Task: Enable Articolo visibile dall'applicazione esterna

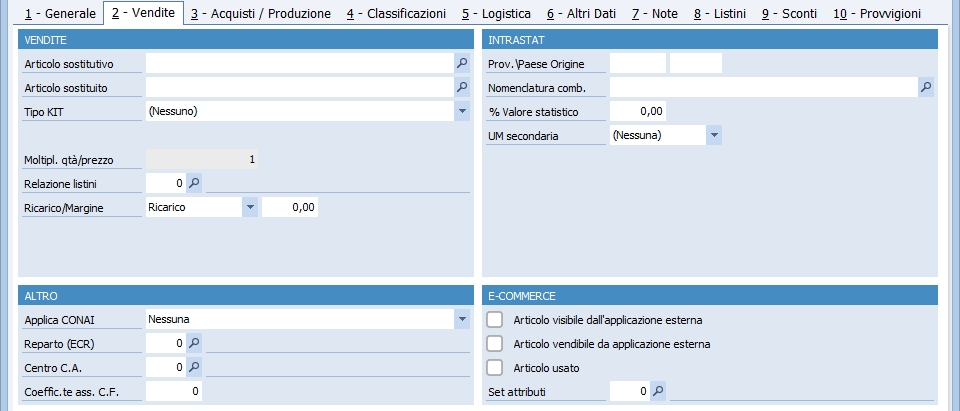Action: click(x=495, y=320)
